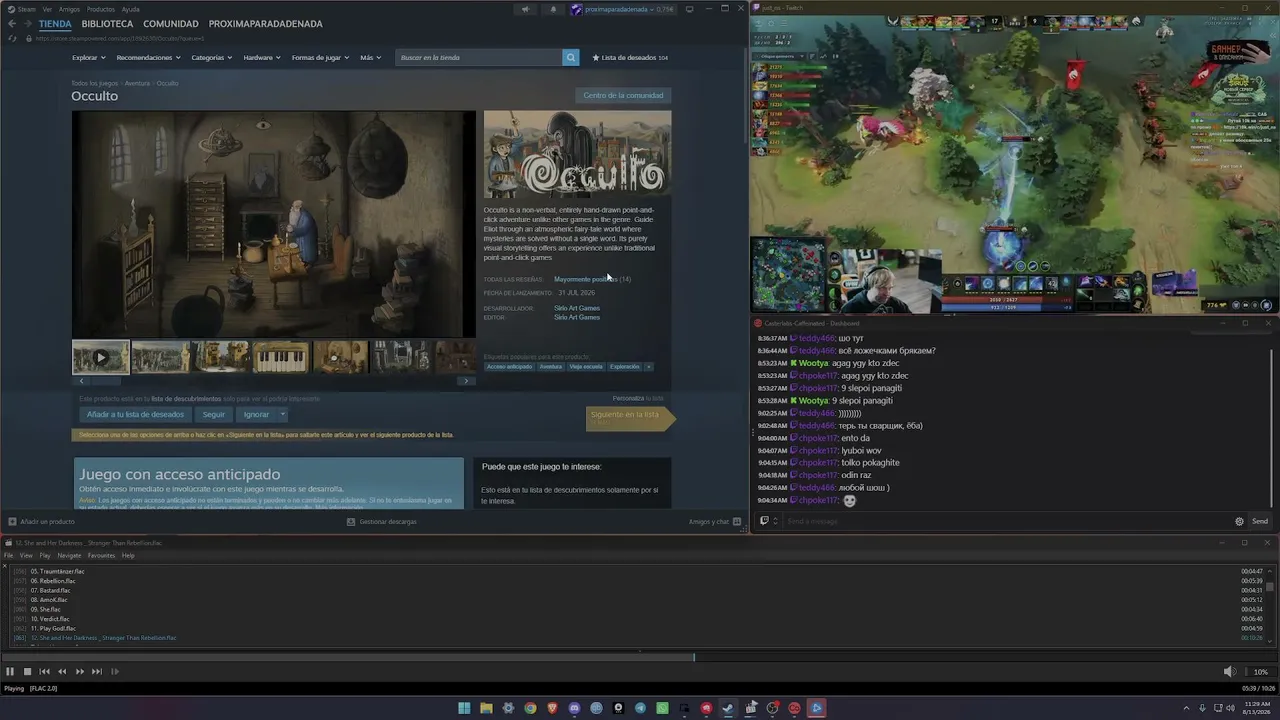Open Steam announcements megaphone icon
This screenshot has width=1280, height=720.
coord(525,9)
